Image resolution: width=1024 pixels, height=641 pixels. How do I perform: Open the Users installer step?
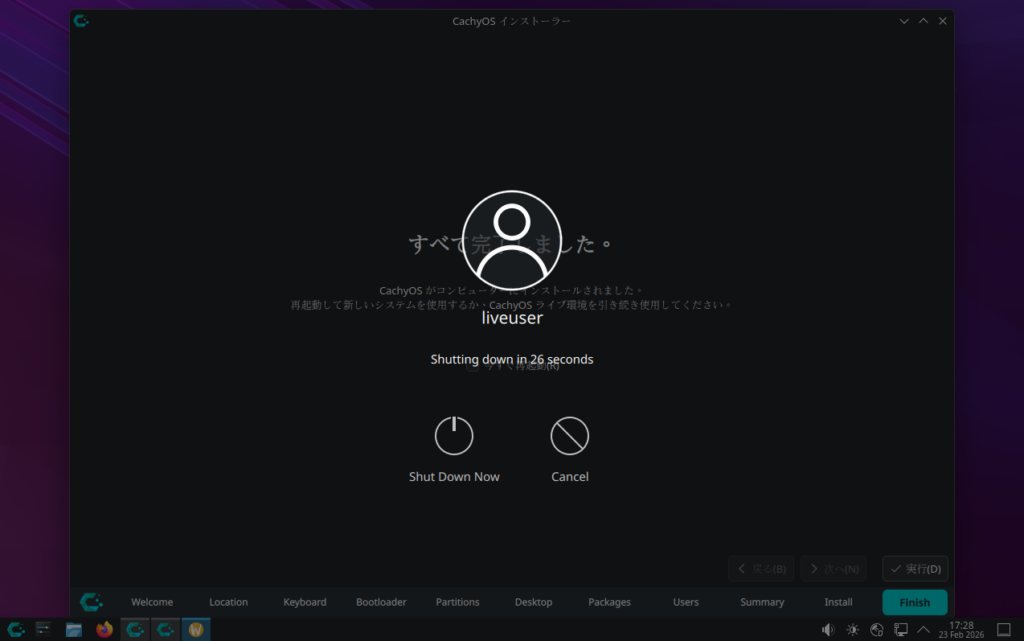pos(686,602)
